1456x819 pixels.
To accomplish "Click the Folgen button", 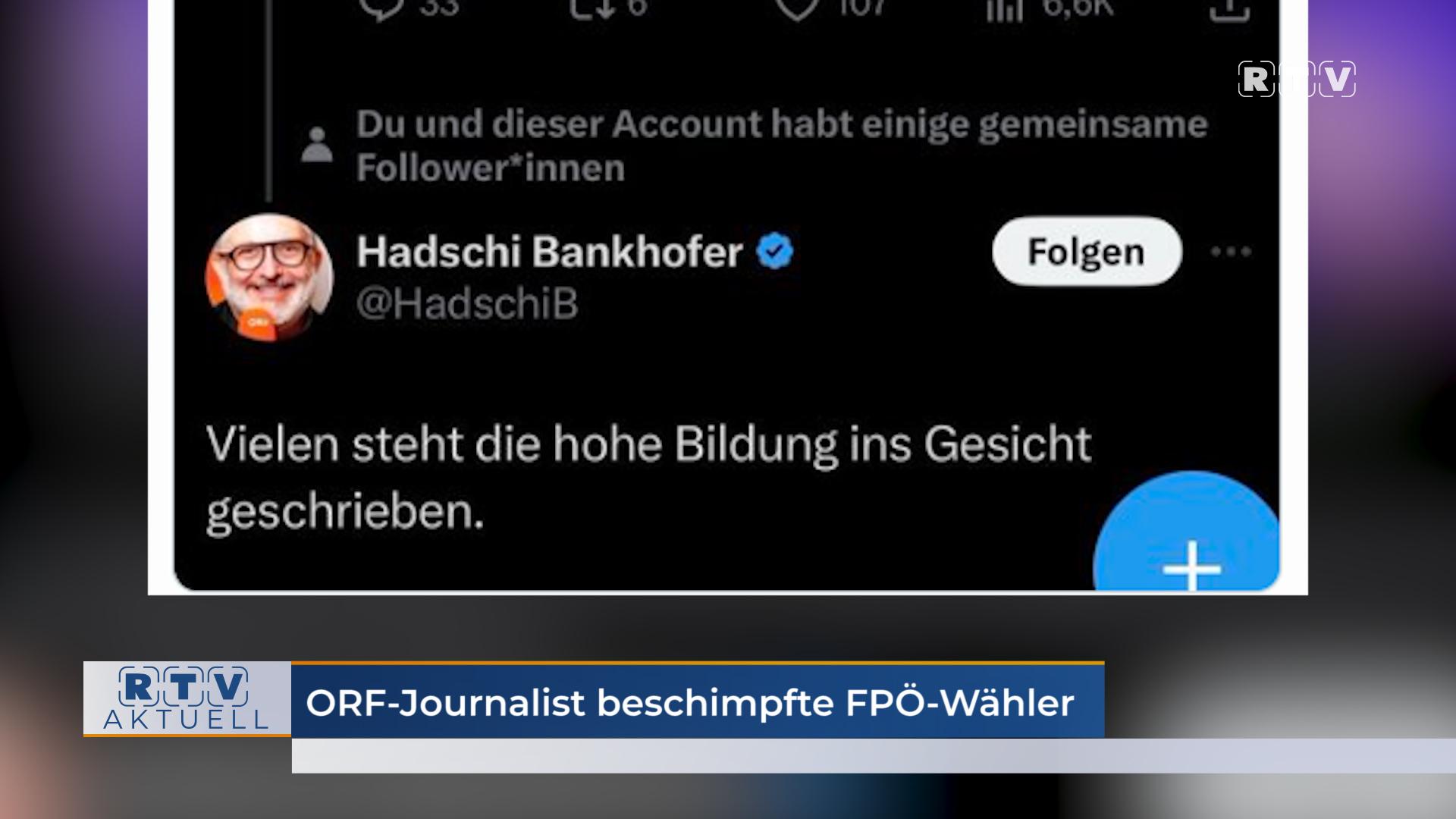I will tap(1087, 251).
